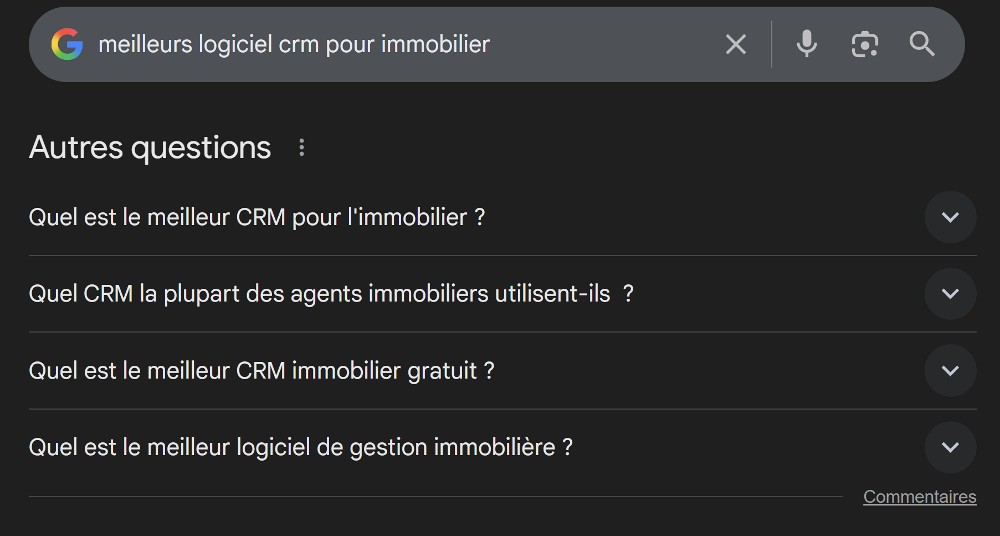Click the word "meilleurs" in the search box
1000x536 pixels.
tap(145, 44)
